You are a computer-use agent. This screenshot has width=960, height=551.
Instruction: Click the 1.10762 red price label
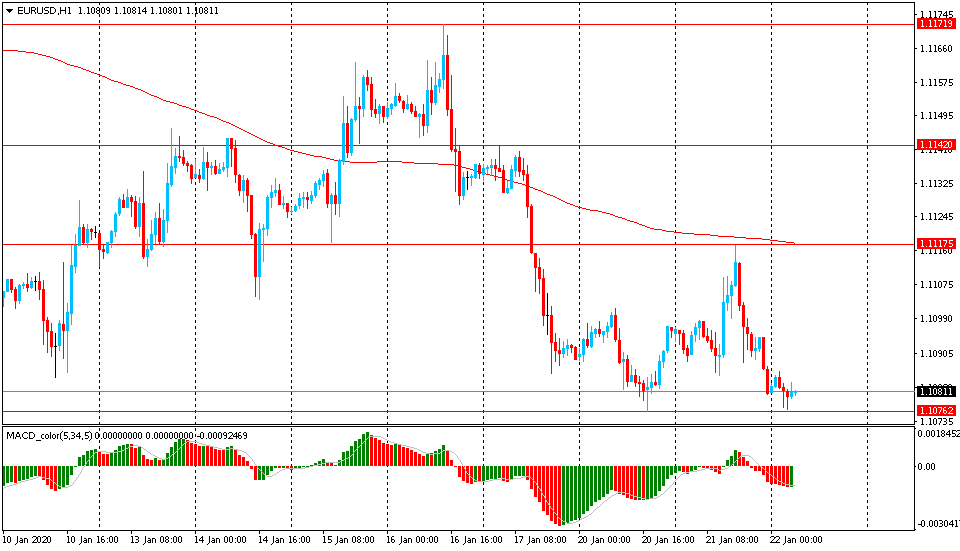point(936,411)
